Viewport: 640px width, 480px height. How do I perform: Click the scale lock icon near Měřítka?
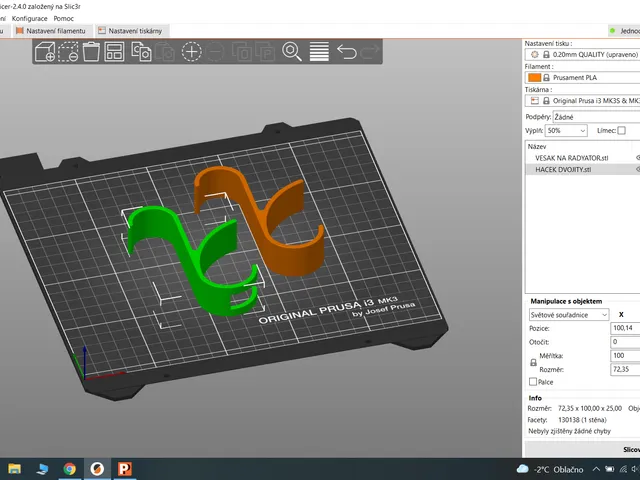pos(533,362)
